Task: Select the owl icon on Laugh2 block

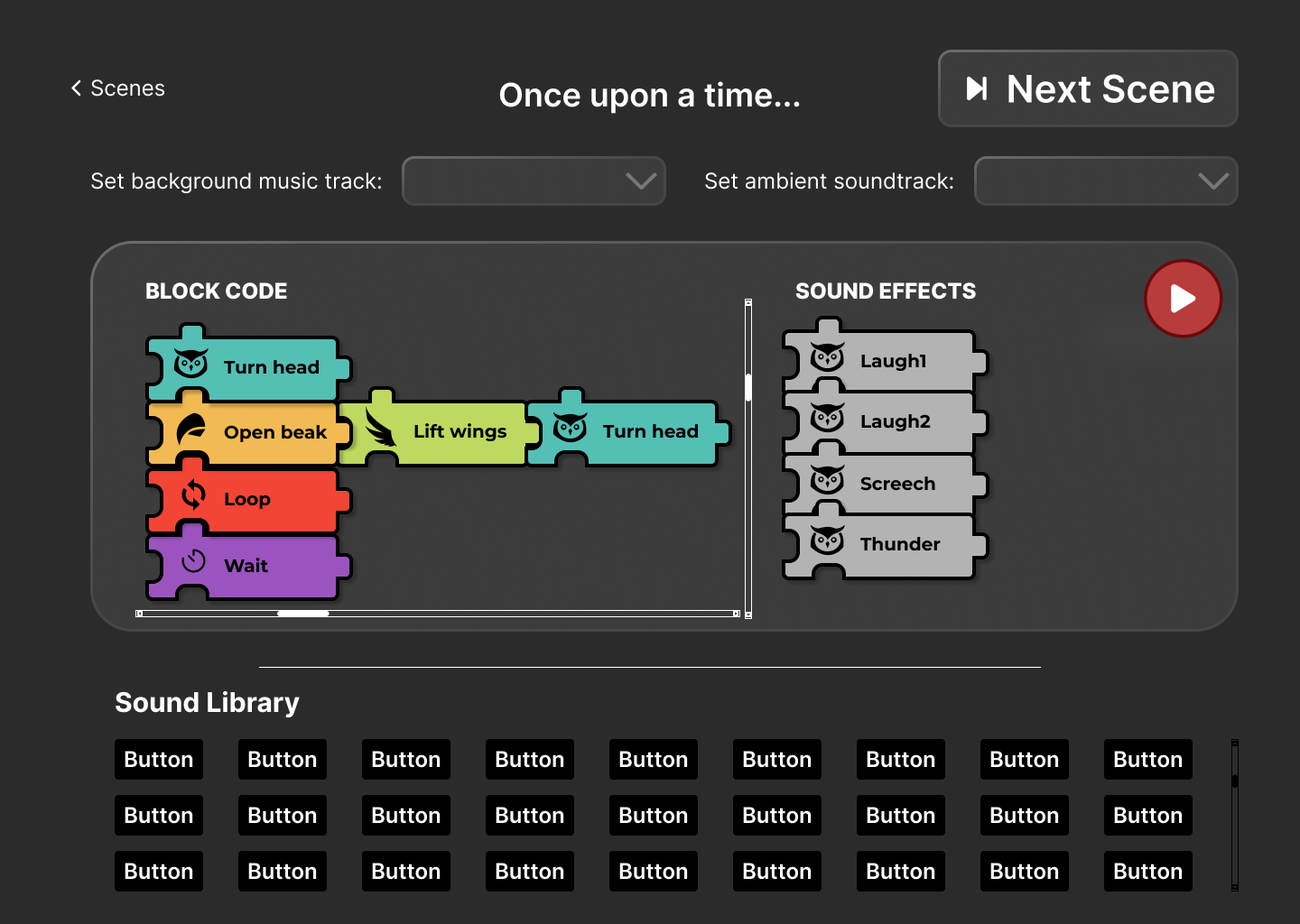Action: (827, 419)
